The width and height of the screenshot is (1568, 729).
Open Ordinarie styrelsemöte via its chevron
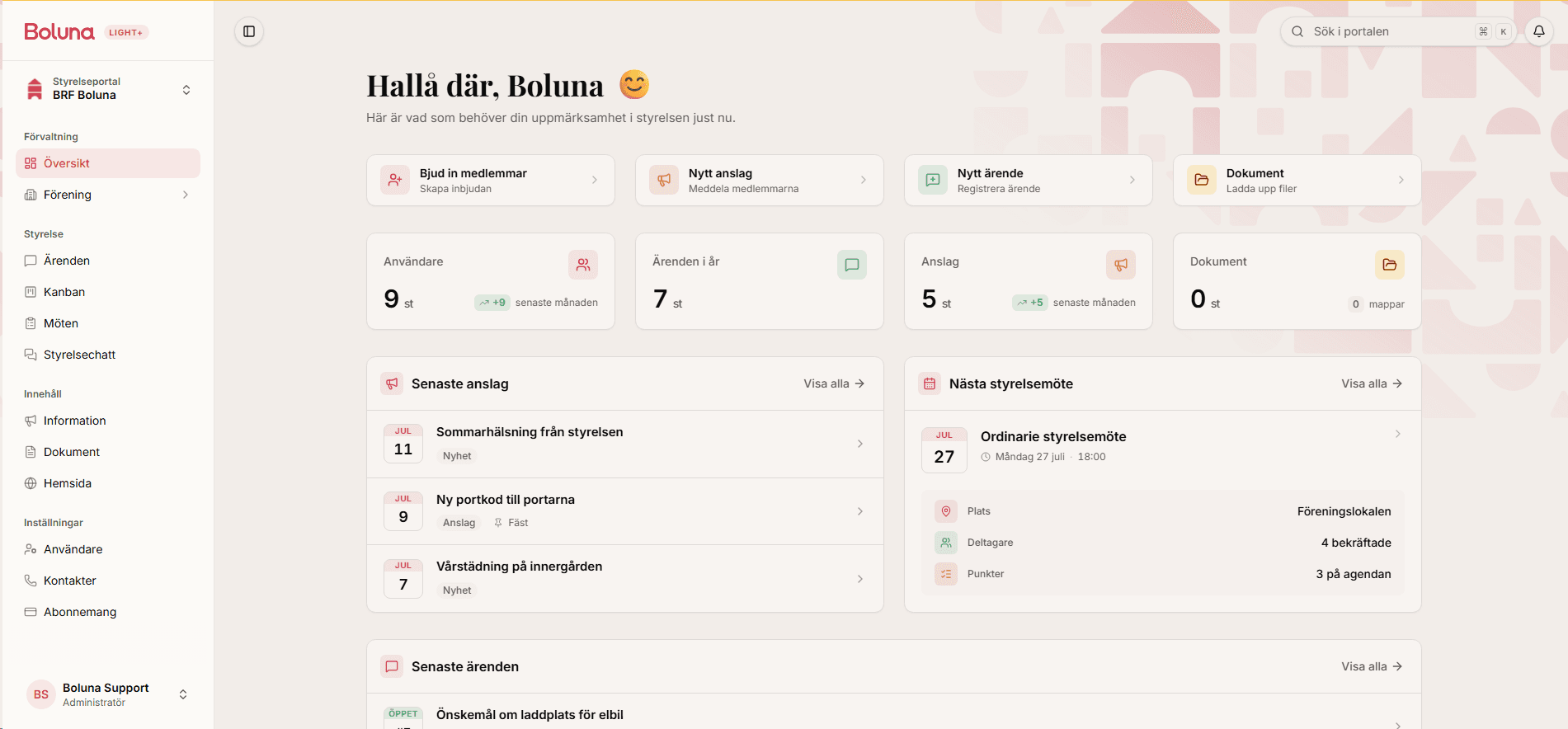pyautogui.click(x=1398, y=434)
